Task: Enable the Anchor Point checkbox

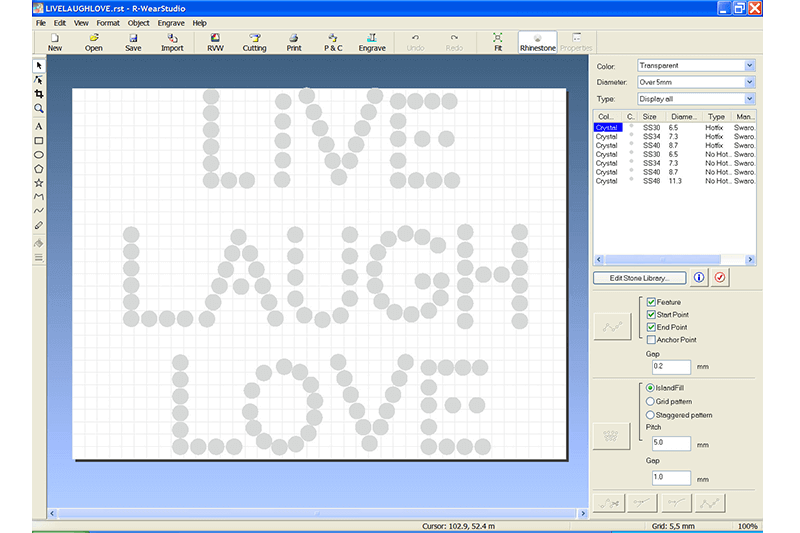Action: click(651, 340)
